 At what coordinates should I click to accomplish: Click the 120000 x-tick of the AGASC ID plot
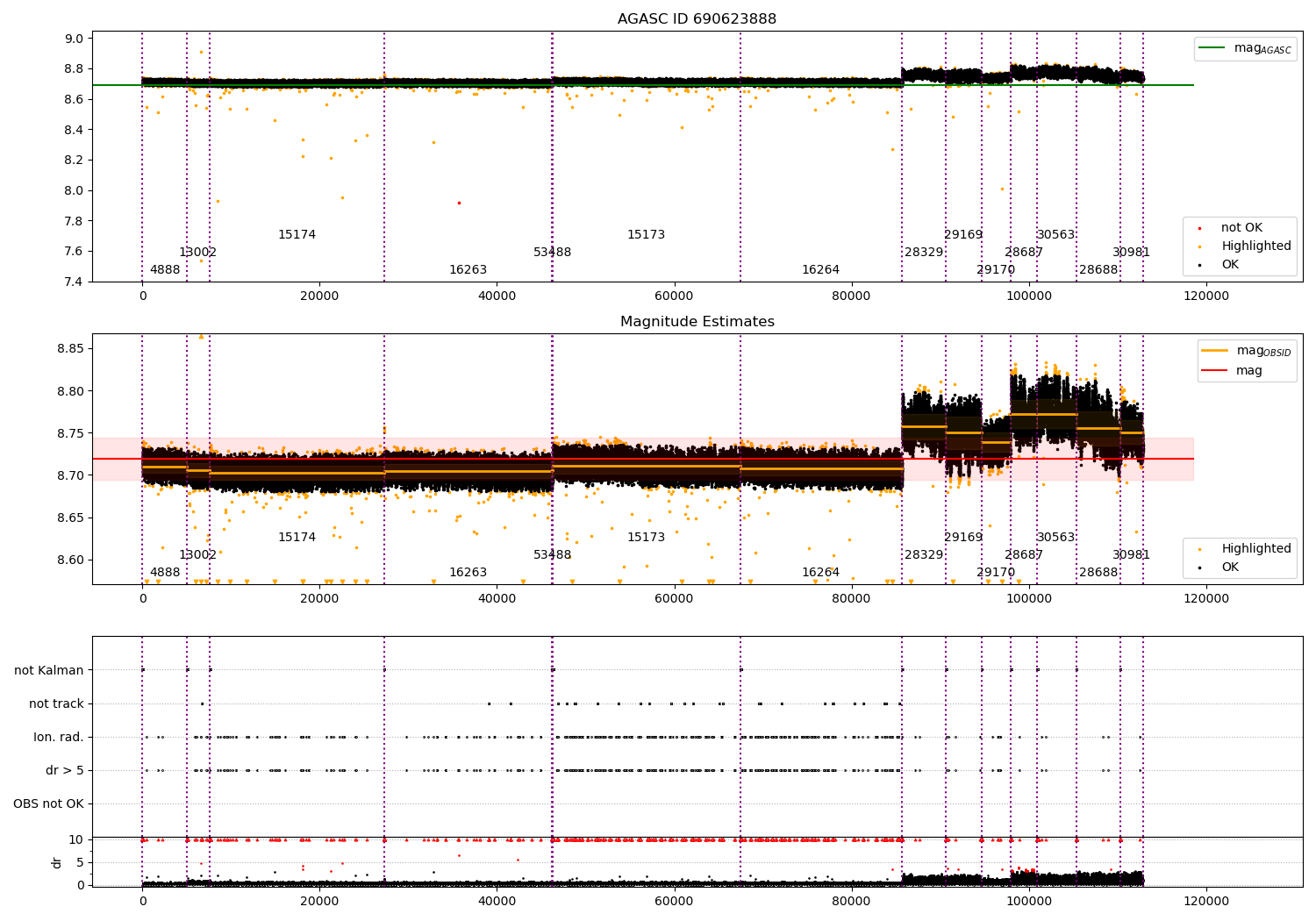click(x=1206, y=296)
